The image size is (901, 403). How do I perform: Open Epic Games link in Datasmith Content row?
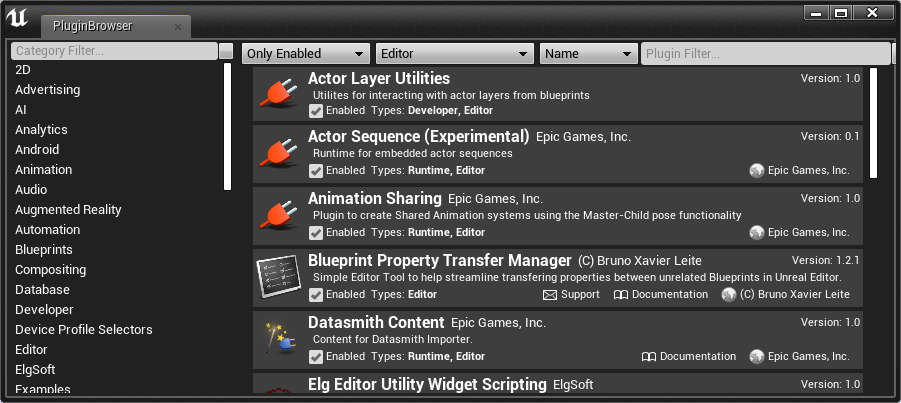(808, 356)
